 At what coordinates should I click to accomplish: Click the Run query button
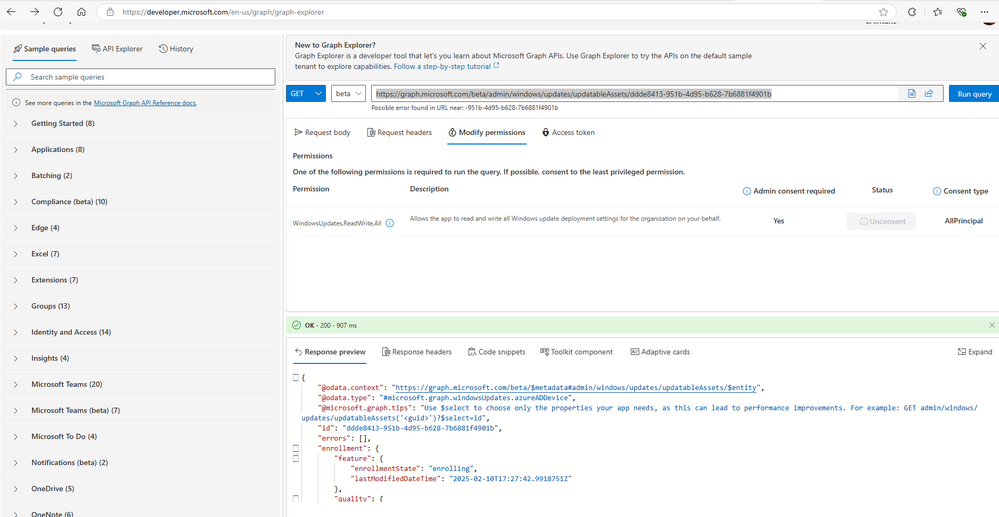point(974,94)
